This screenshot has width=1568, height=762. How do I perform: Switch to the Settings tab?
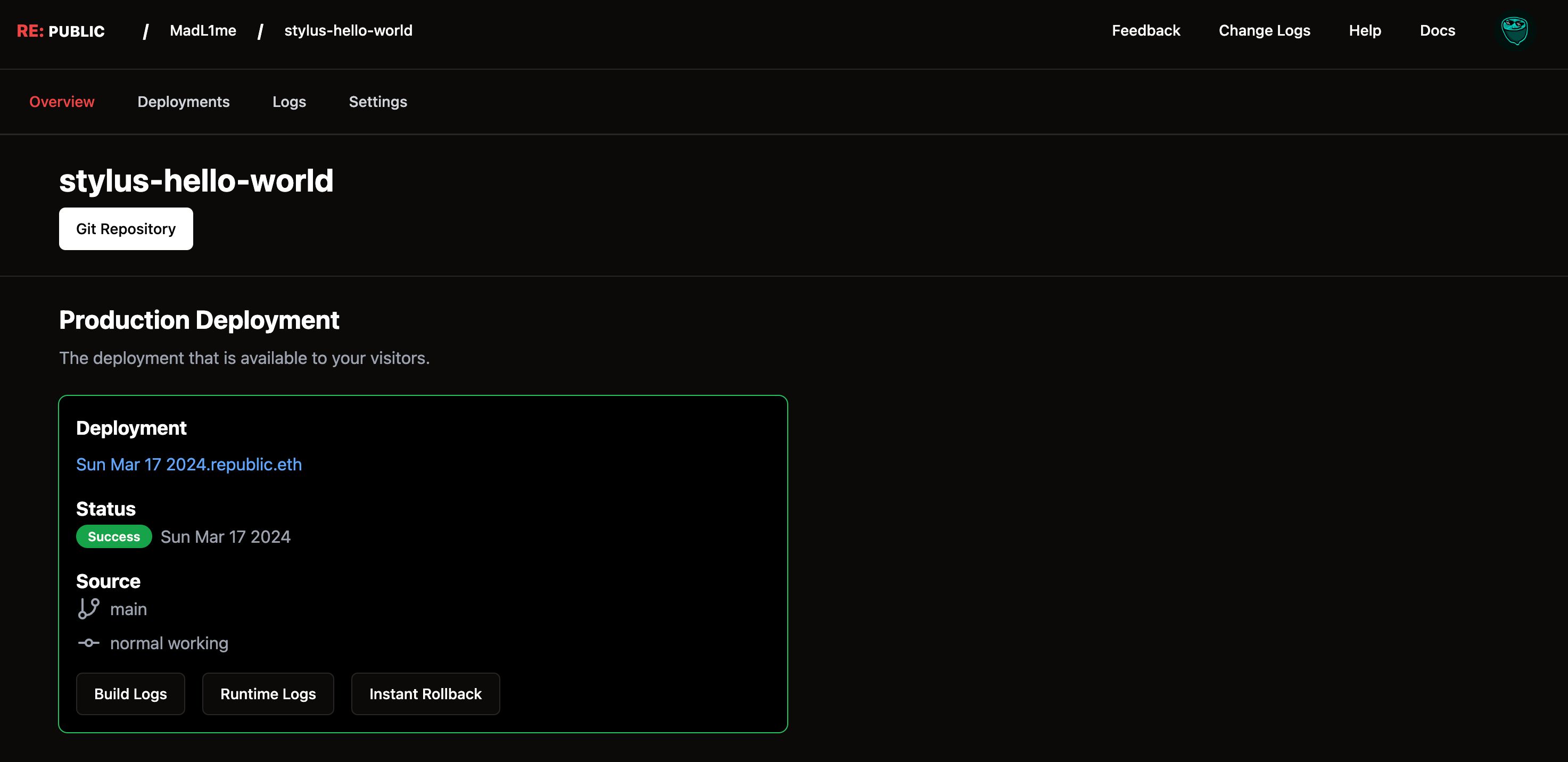[378, 102]
